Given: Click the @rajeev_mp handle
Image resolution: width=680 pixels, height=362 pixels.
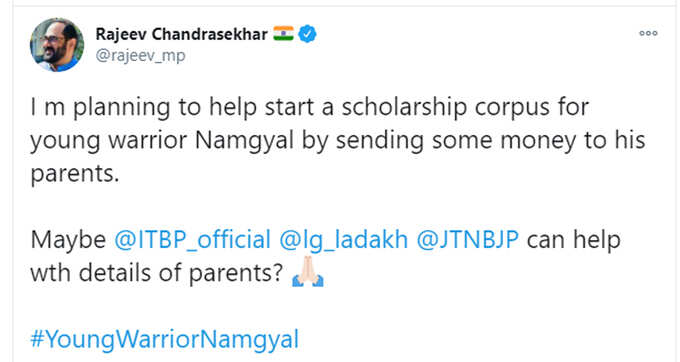Looking at the screenshot, I should tap(141, 56).
